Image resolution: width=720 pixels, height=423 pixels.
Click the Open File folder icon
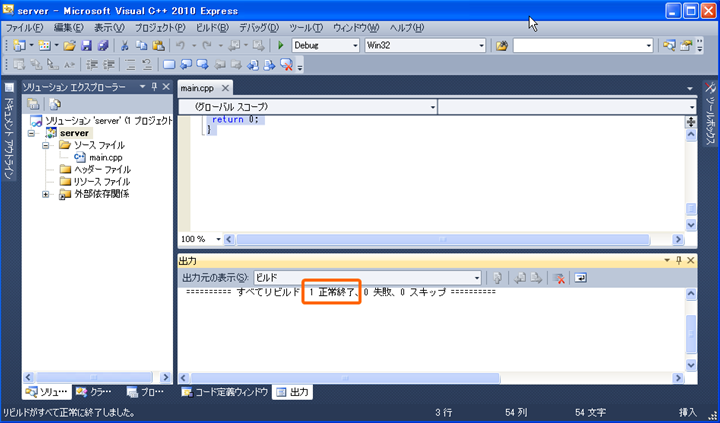click(69, 45)
